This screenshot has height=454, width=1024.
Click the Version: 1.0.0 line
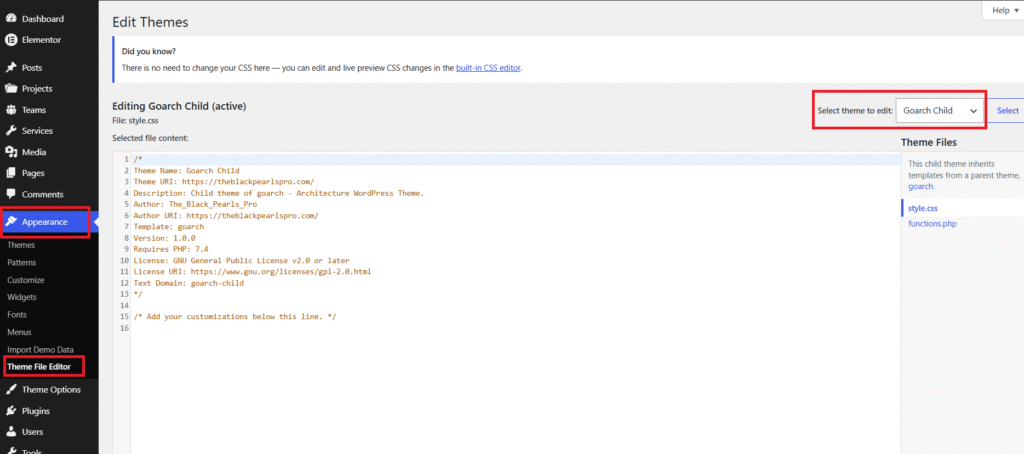(x=164, y=238)
